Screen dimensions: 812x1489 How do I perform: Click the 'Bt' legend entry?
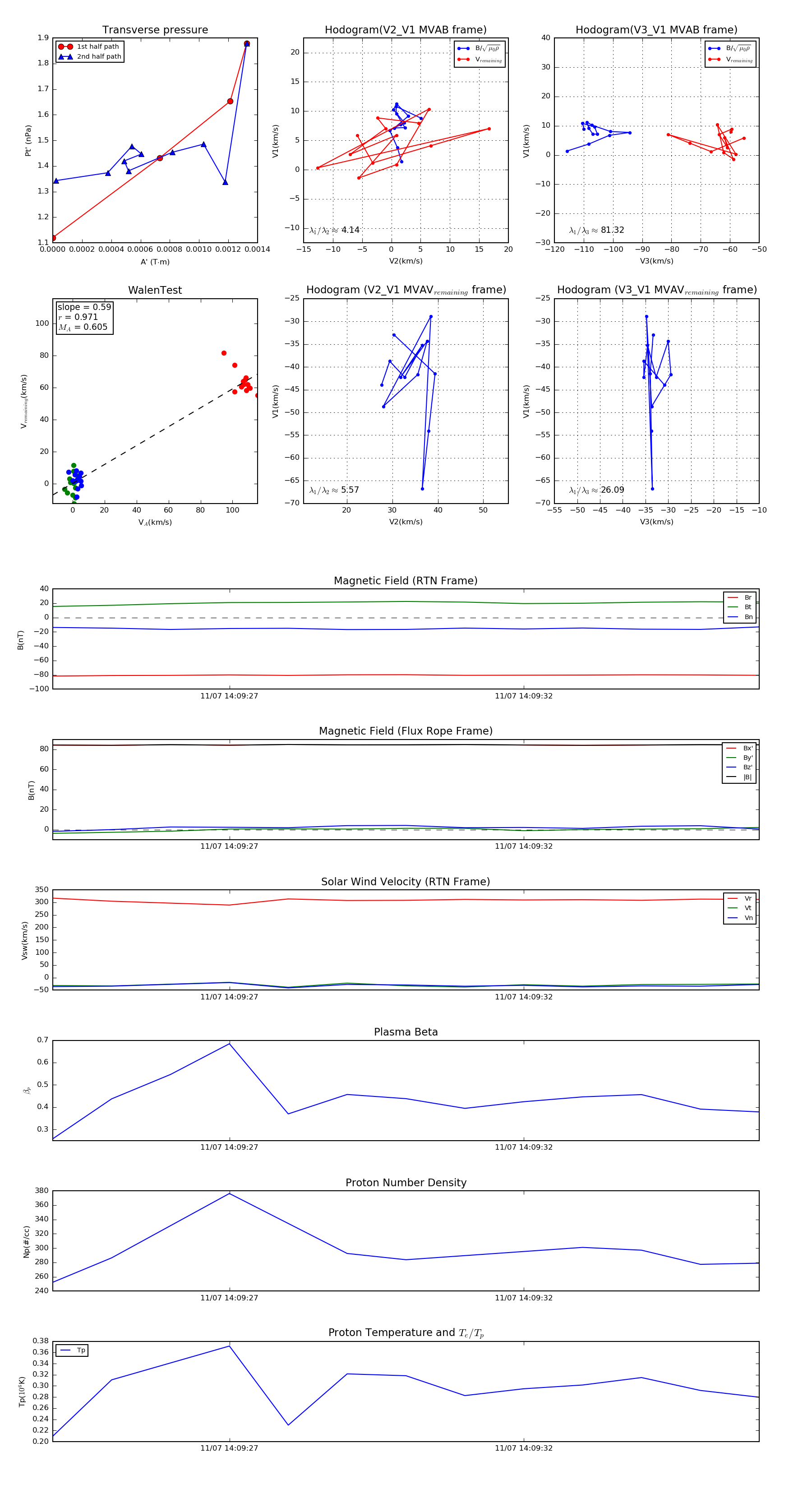pyautogui.click(x=740, y=607)
